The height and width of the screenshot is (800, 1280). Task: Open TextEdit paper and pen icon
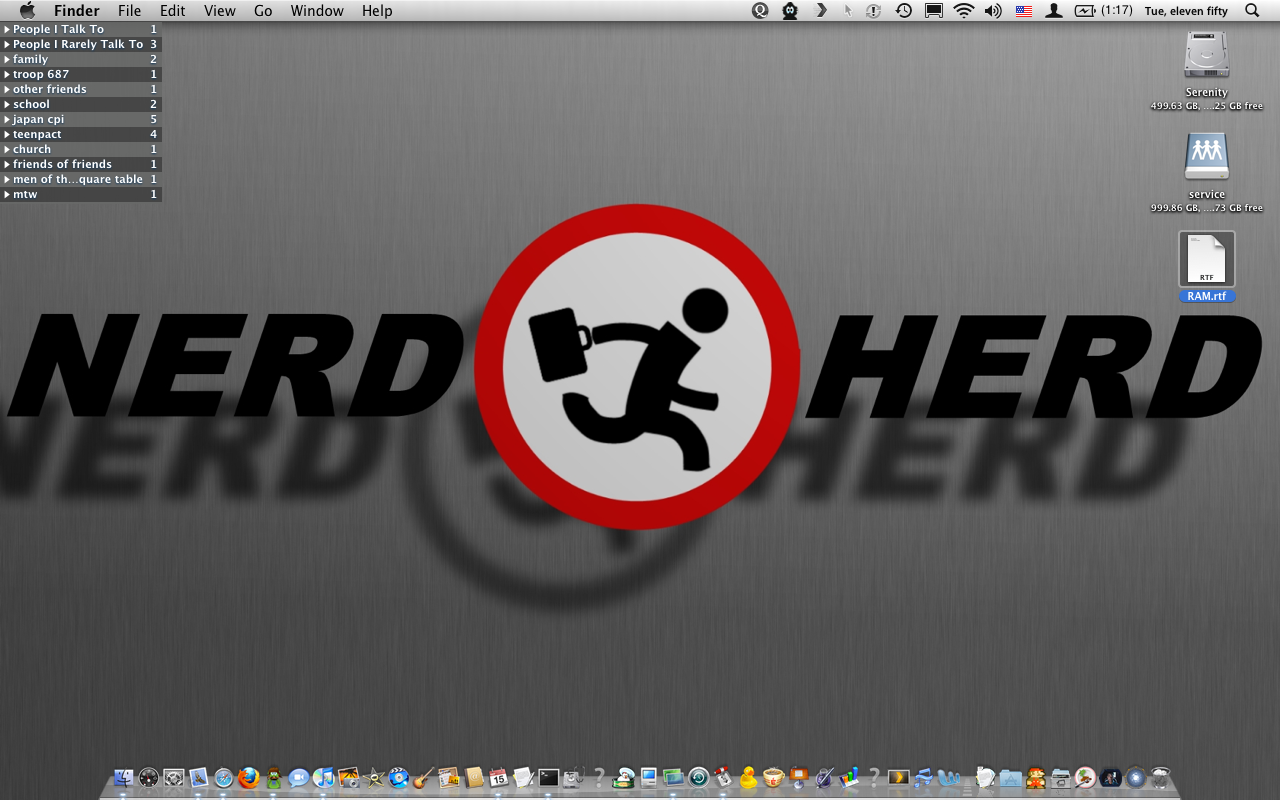(x=523, y=777)
